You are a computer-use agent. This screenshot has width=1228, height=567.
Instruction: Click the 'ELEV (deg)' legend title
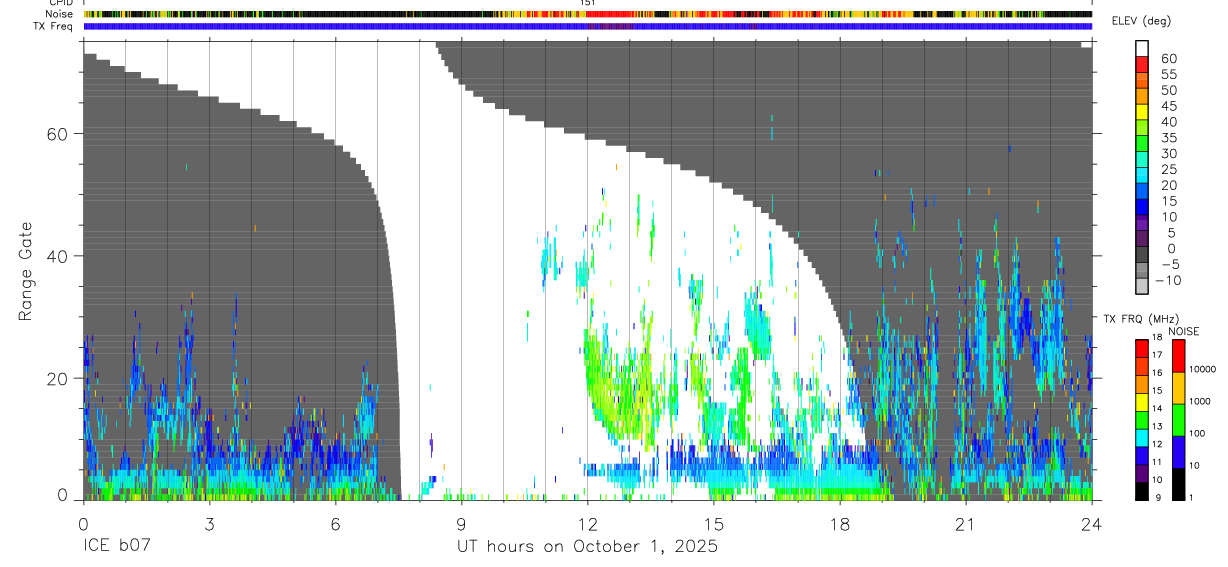click(1142, 21)
